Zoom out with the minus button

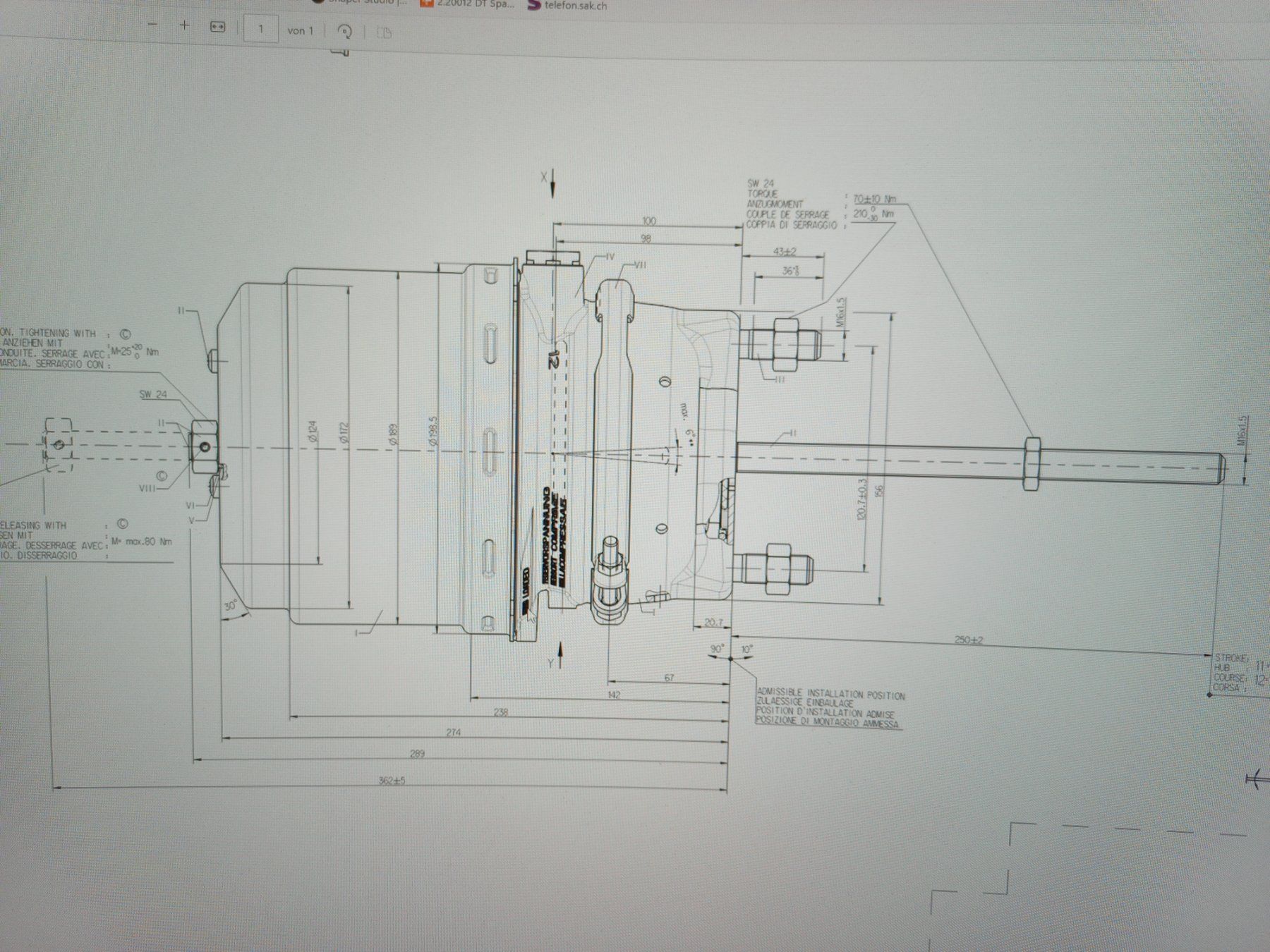[153, 26]
